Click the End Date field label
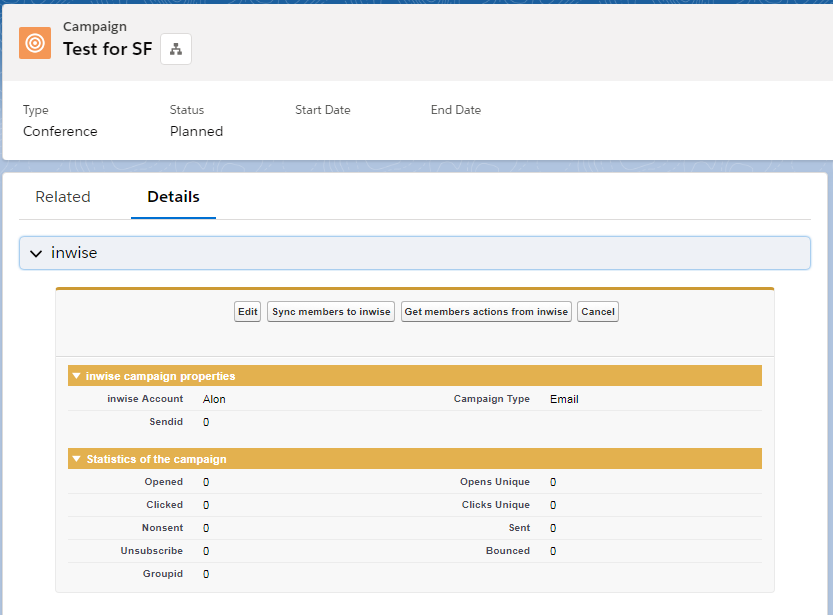The image size is (833, 615). point(455,110)
